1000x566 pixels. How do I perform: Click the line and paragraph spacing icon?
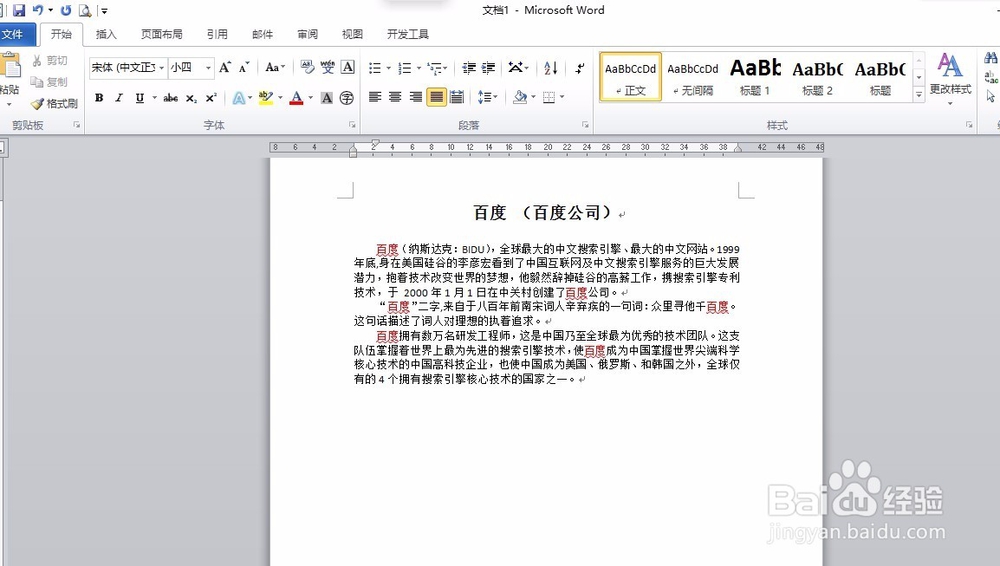(485, 97)
